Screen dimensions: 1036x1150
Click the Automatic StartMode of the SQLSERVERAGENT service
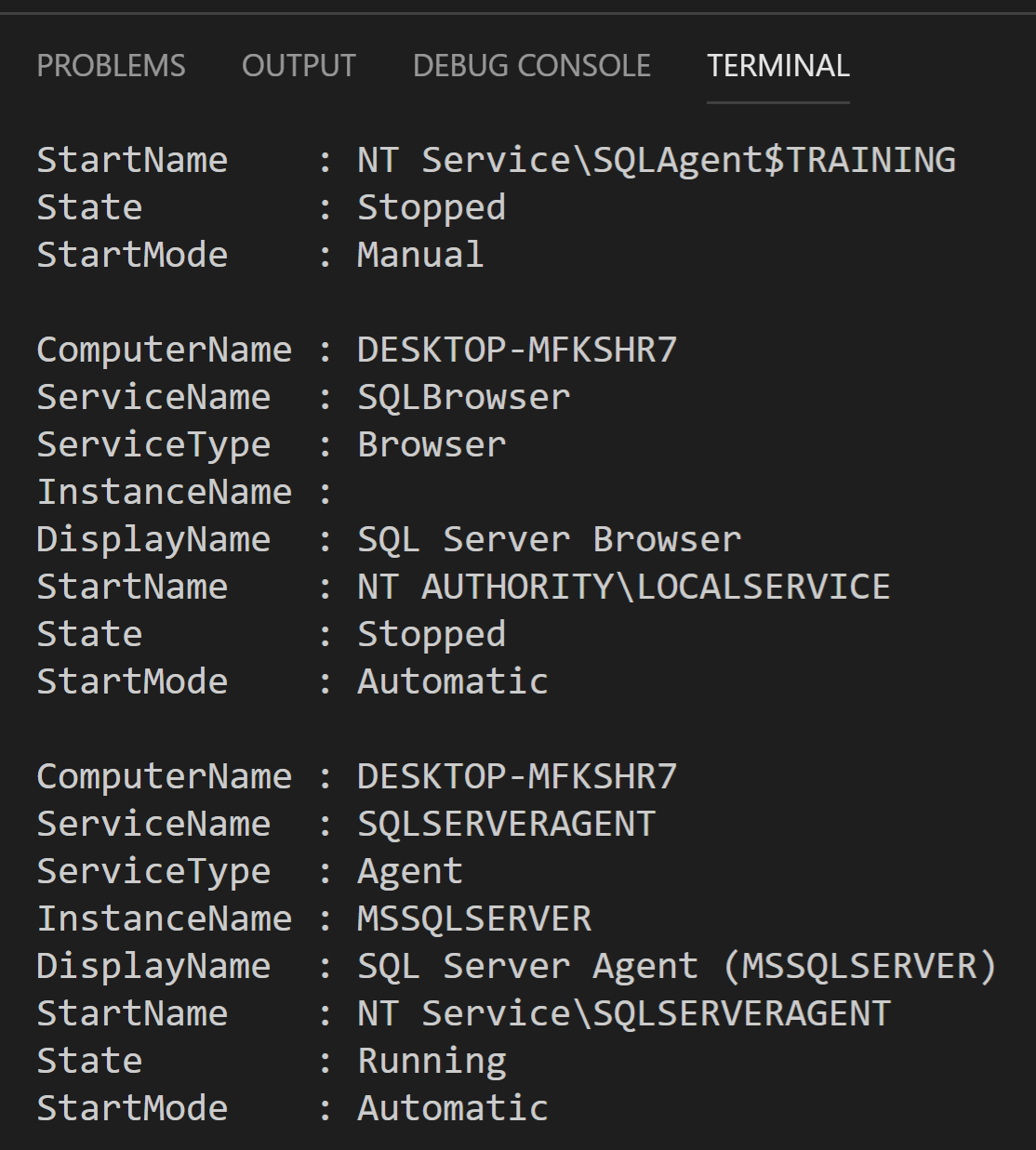(453, 1108)
